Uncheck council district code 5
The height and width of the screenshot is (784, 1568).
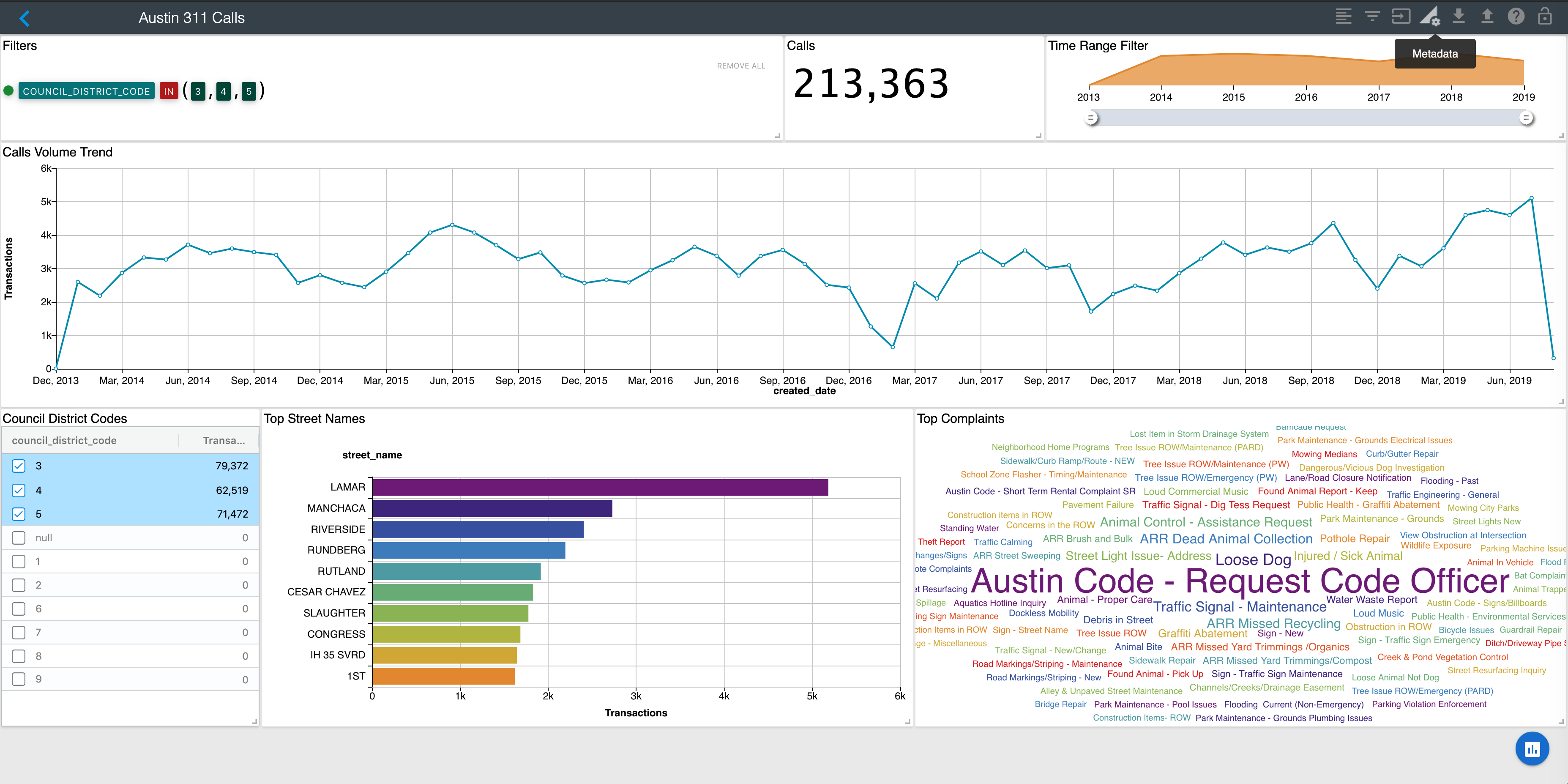pyautogui.click(x=19, y=514)
